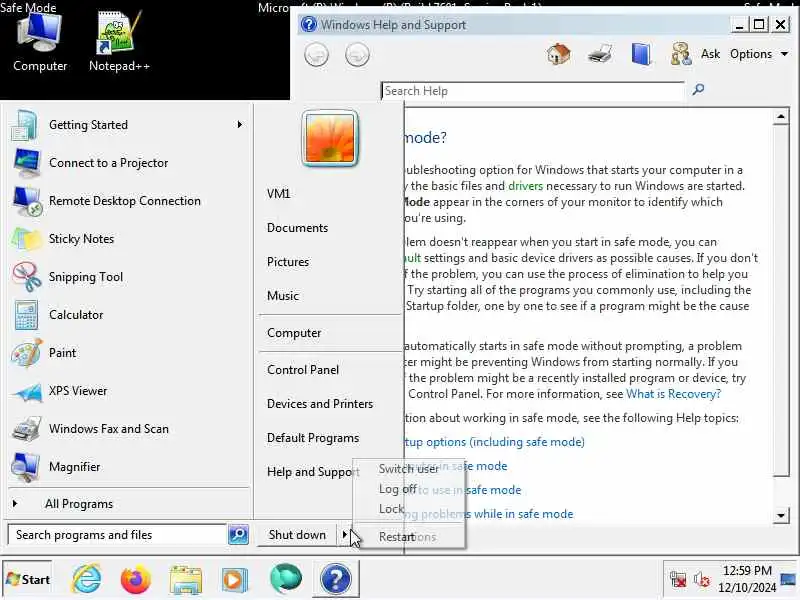Open Windows Explorer folder on taskbar
Screen dimensions: 800x600
point(186,580)
